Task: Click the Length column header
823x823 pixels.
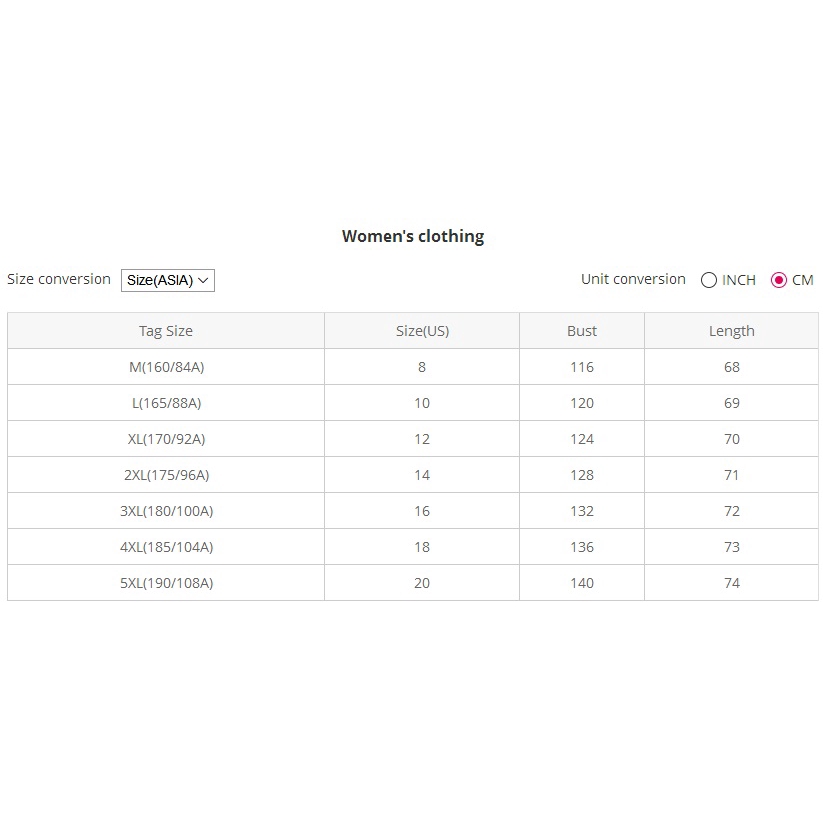Action: pyautogui.click(x=731, y=331)
